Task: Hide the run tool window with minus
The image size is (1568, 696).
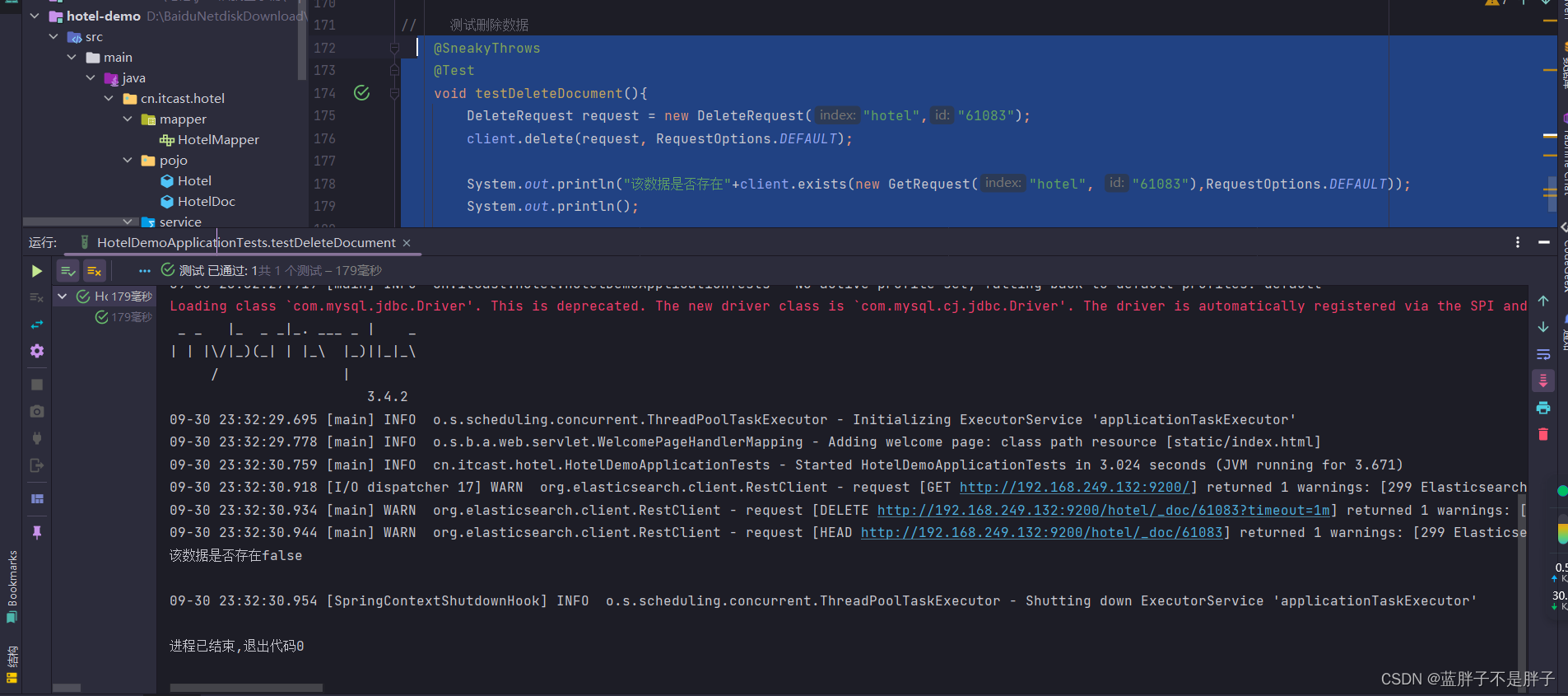Action: [1544, 242]
